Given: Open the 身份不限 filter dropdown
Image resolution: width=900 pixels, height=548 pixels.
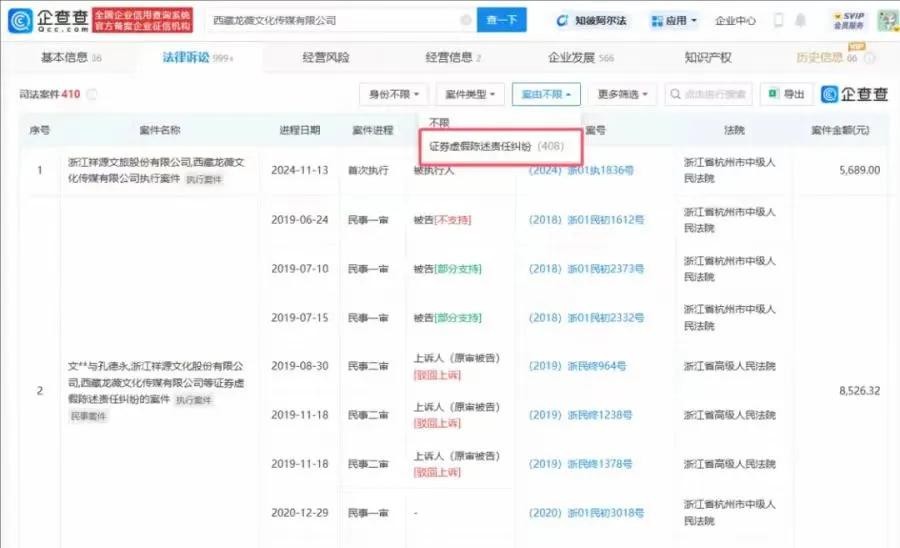Looking at the screenshot, I should [394, 95].
